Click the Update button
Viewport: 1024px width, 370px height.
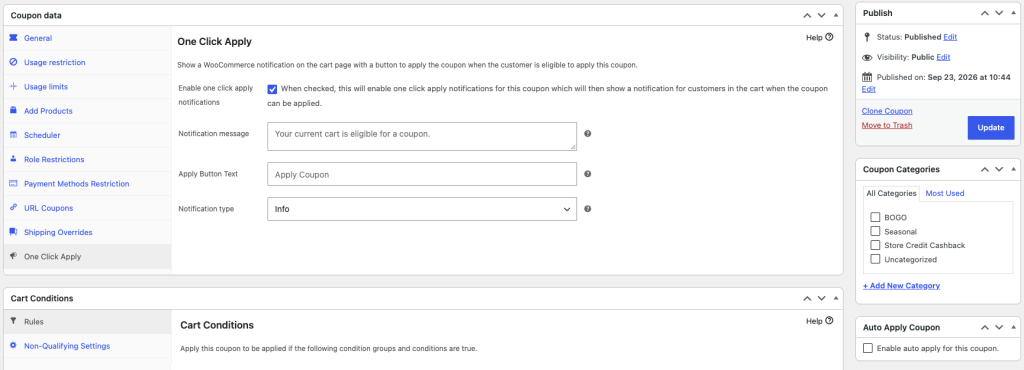point(991,127)
